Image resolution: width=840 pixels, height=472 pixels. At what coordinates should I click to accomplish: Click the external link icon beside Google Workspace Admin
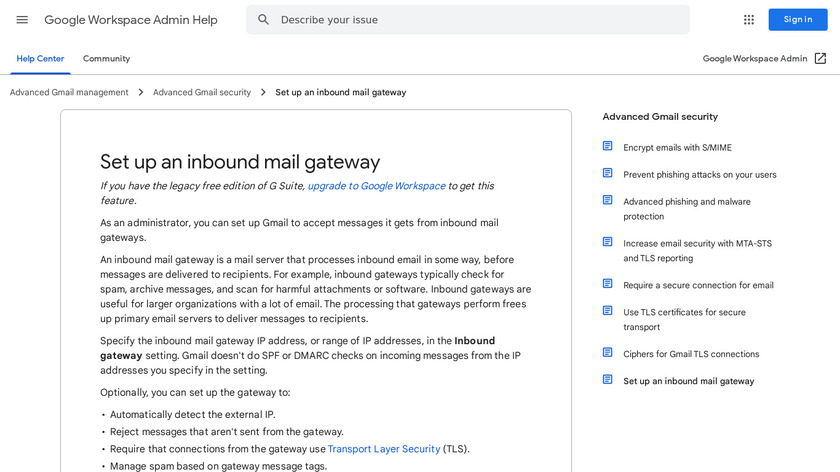click(x=820, y=59)
